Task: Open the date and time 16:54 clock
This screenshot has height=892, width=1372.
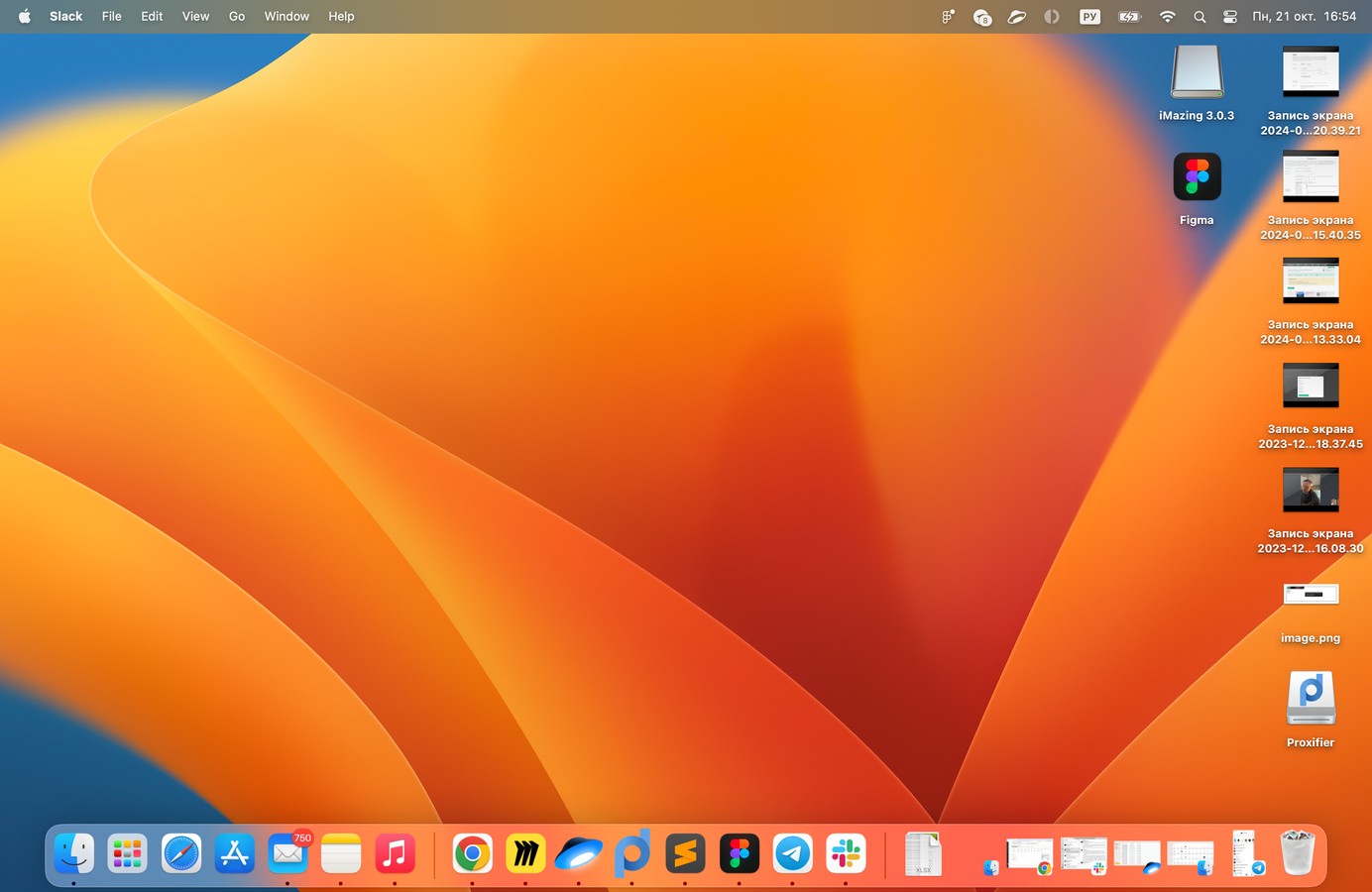Action: pos(1305,17)
